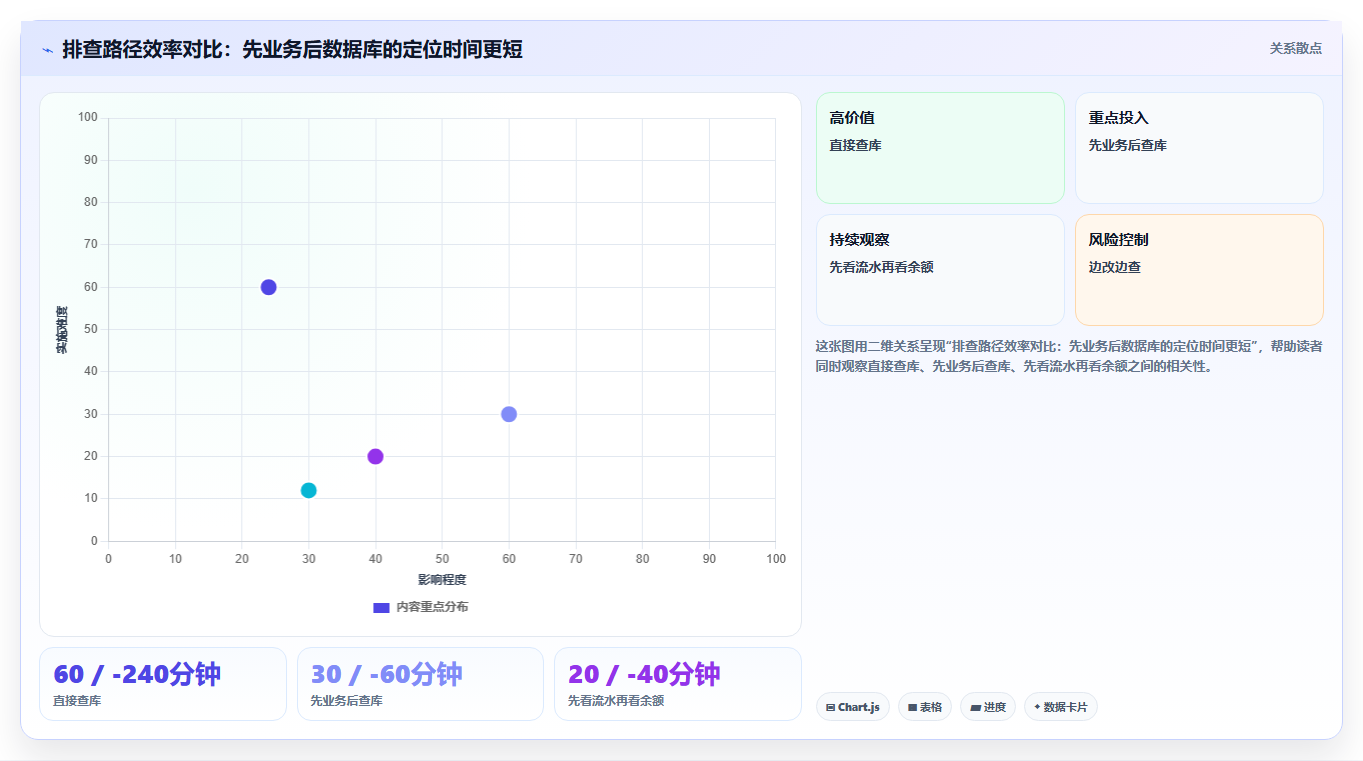The image size is (1363, 761).
Task: Click the 进度 chip icon
Action: pyautogui.click(x=975, y=707)
